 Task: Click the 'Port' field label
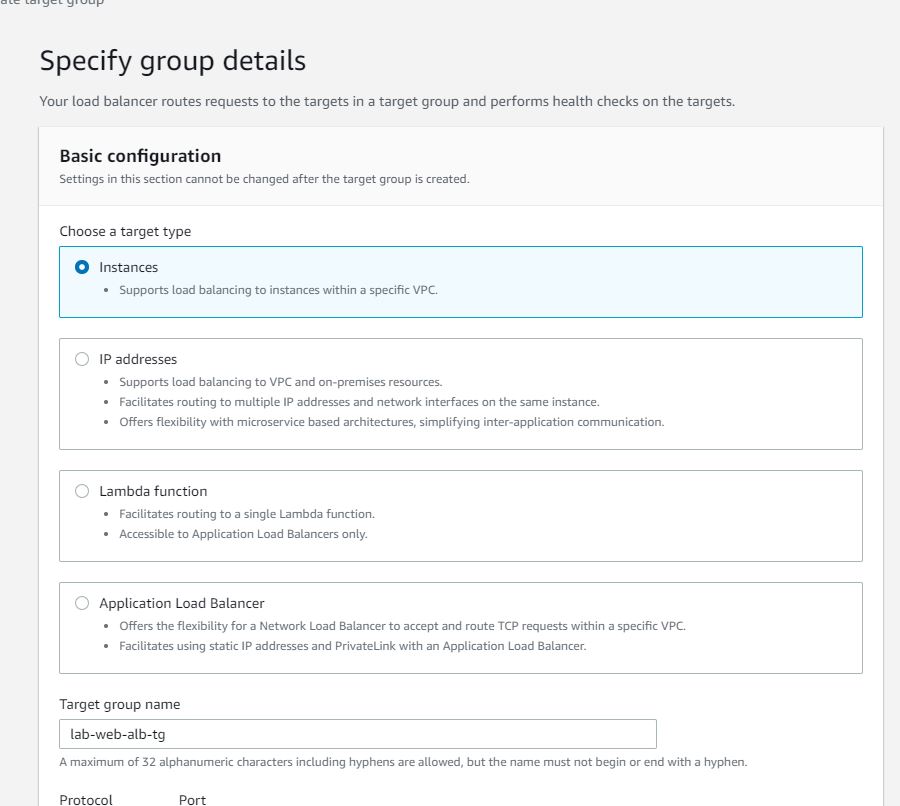[192, 799]
